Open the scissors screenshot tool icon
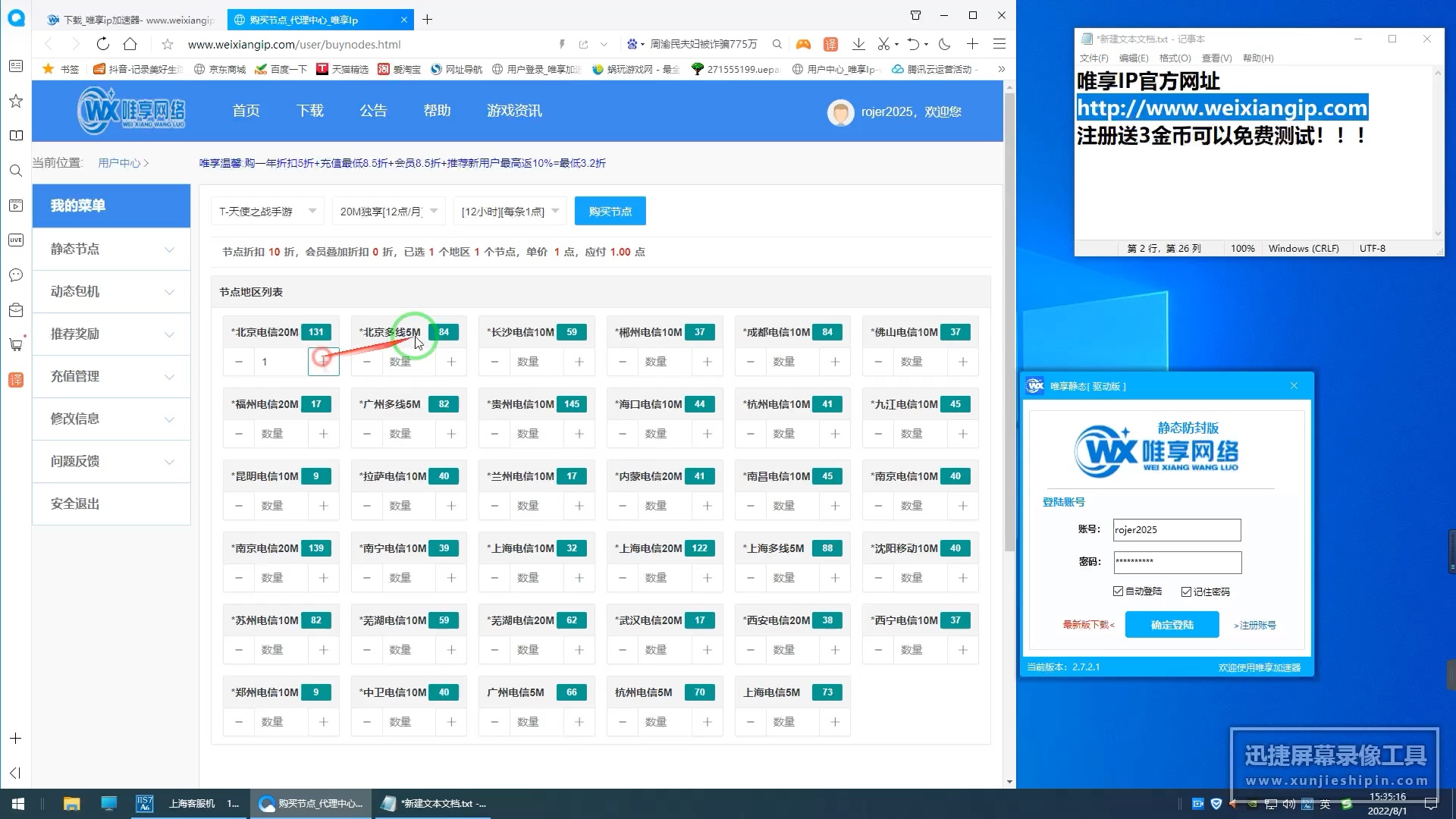The height and width of the screenshot is (819, 1456). click(x=883, y=44)
